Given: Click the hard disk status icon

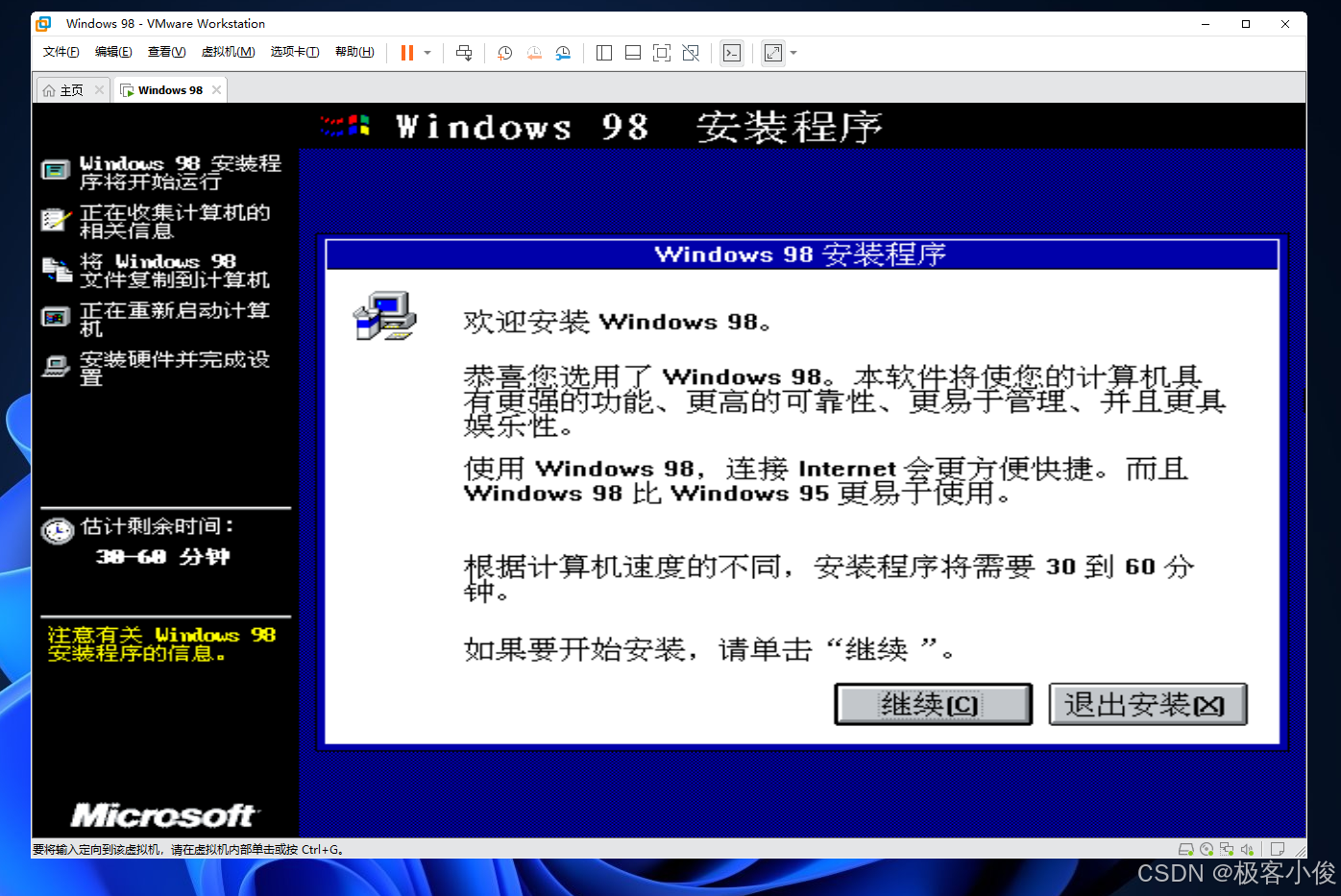Looking at the screenshot, I should pyautogui.click(x=1186, y=849).
